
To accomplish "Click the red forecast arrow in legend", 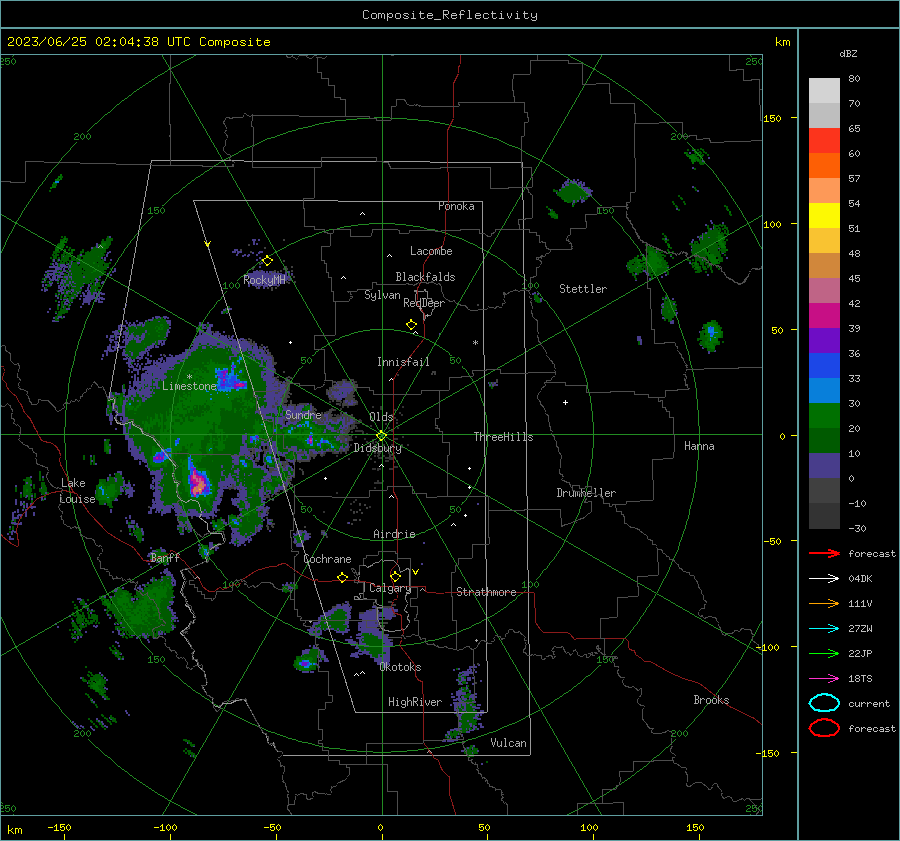I will 824,553.
